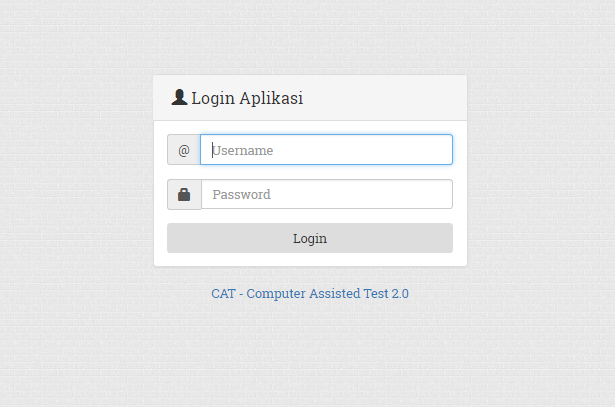
Task: Click the user silhouette icon in header
Action: 179,97
